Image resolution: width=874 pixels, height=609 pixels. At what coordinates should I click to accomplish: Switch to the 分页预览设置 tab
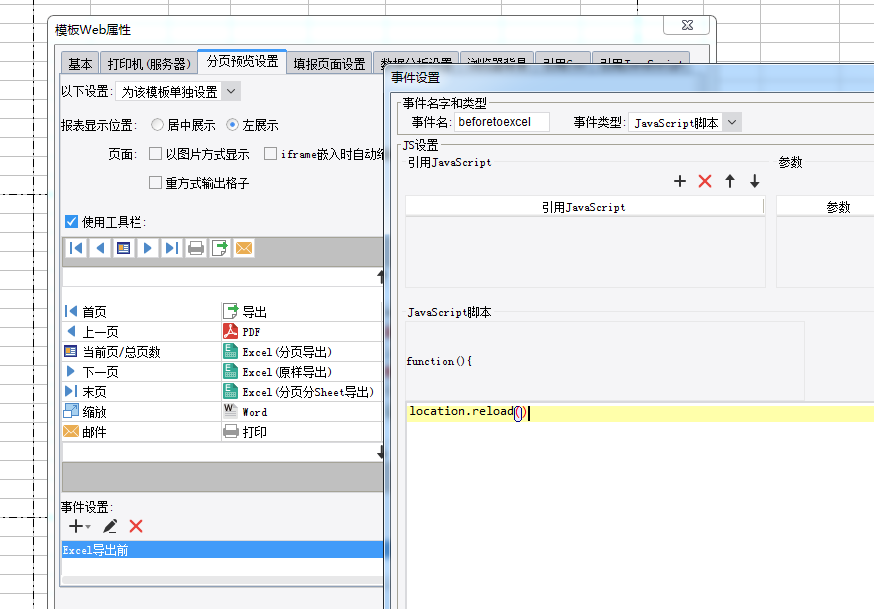click(x=242, y=61)
